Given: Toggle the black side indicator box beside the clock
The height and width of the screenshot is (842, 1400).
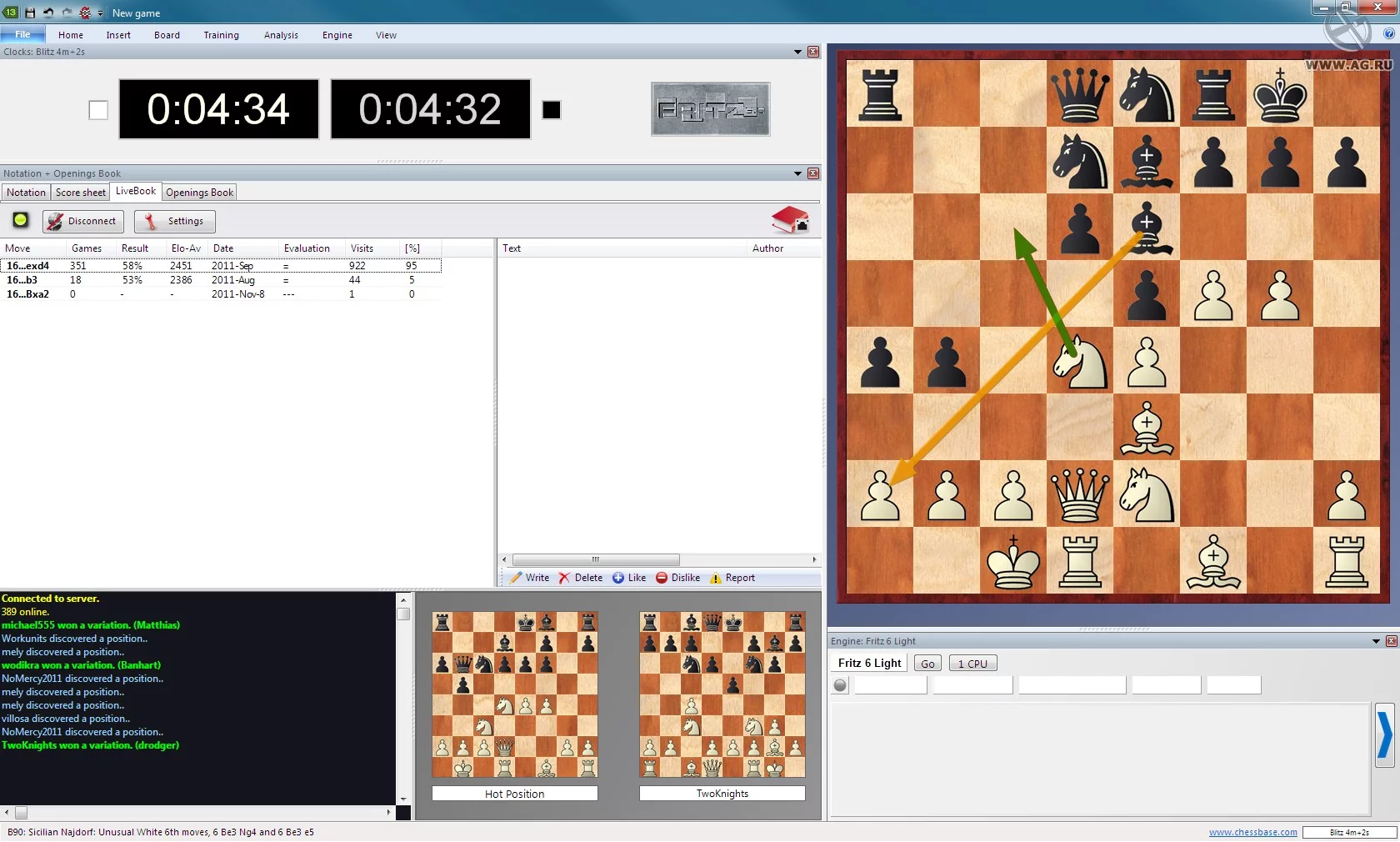Looking at the screenshot, I should [x=552, y=110].
